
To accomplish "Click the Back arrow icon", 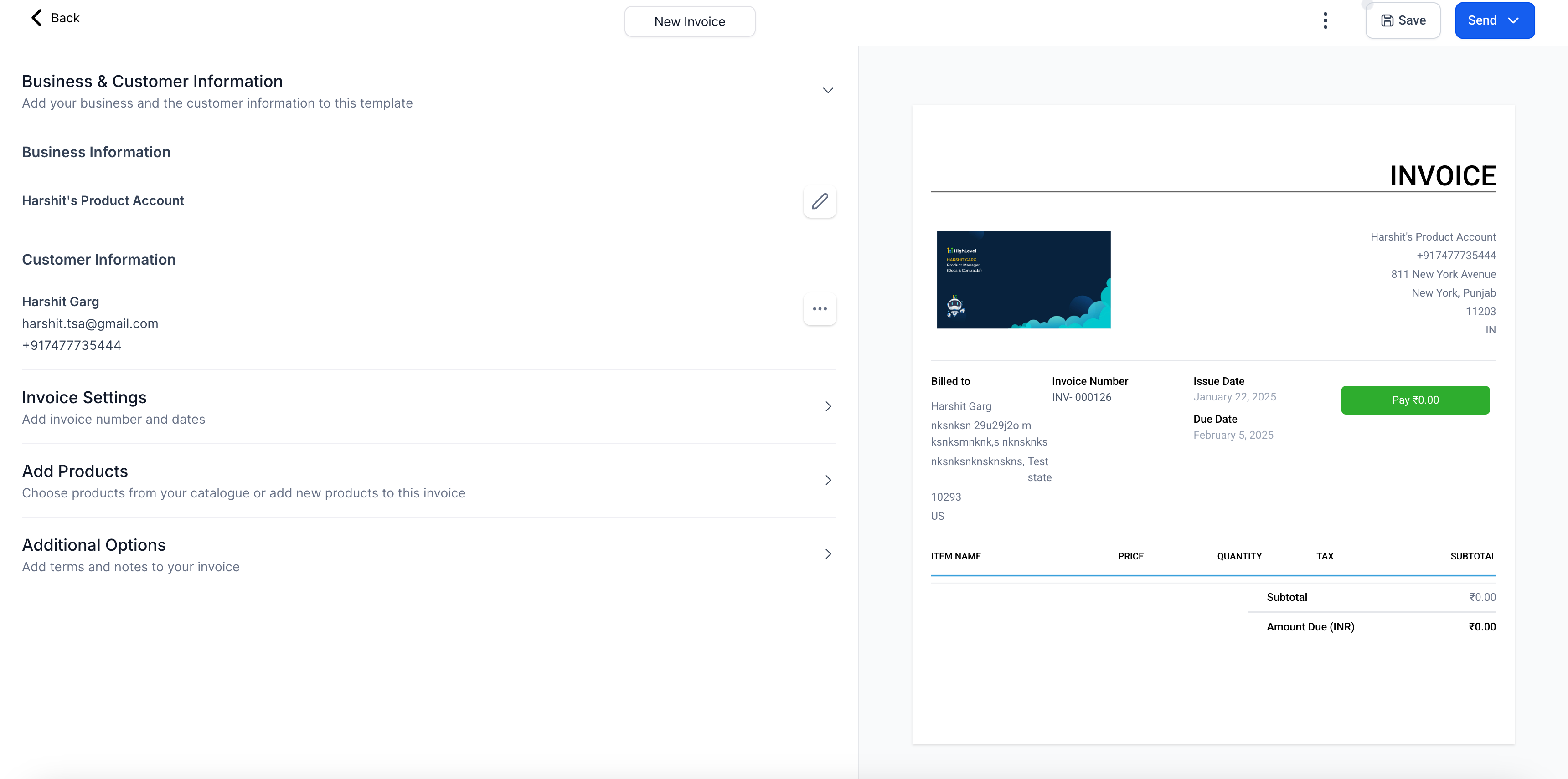I will pos(36,18).
